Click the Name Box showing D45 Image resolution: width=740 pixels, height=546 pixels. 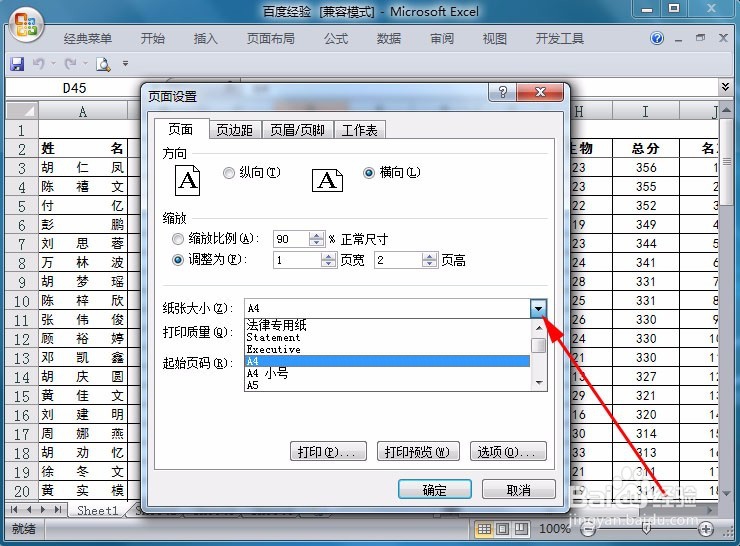[74, 88]
